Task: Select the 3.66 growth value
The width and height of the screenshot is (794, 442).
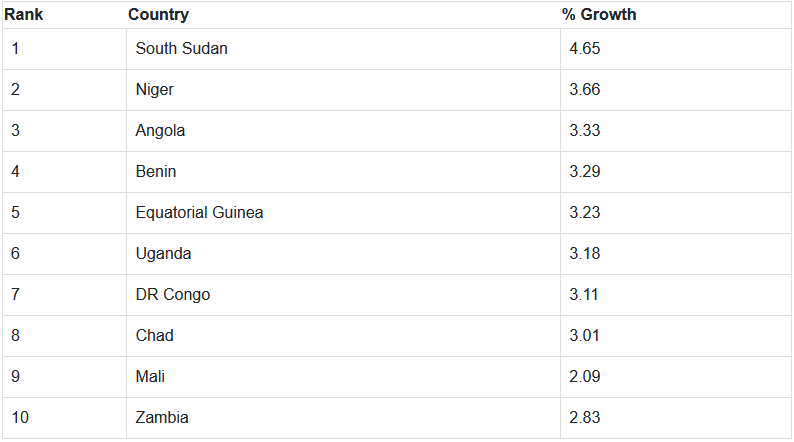Action: coord(584,90)
